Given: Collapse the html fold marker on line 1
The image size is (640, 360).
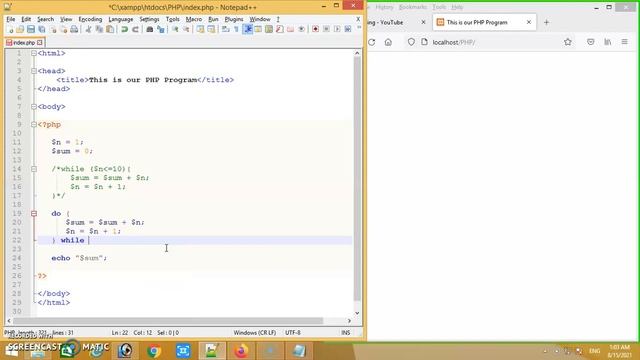Looking at the screenshot, I should (34, 53).
